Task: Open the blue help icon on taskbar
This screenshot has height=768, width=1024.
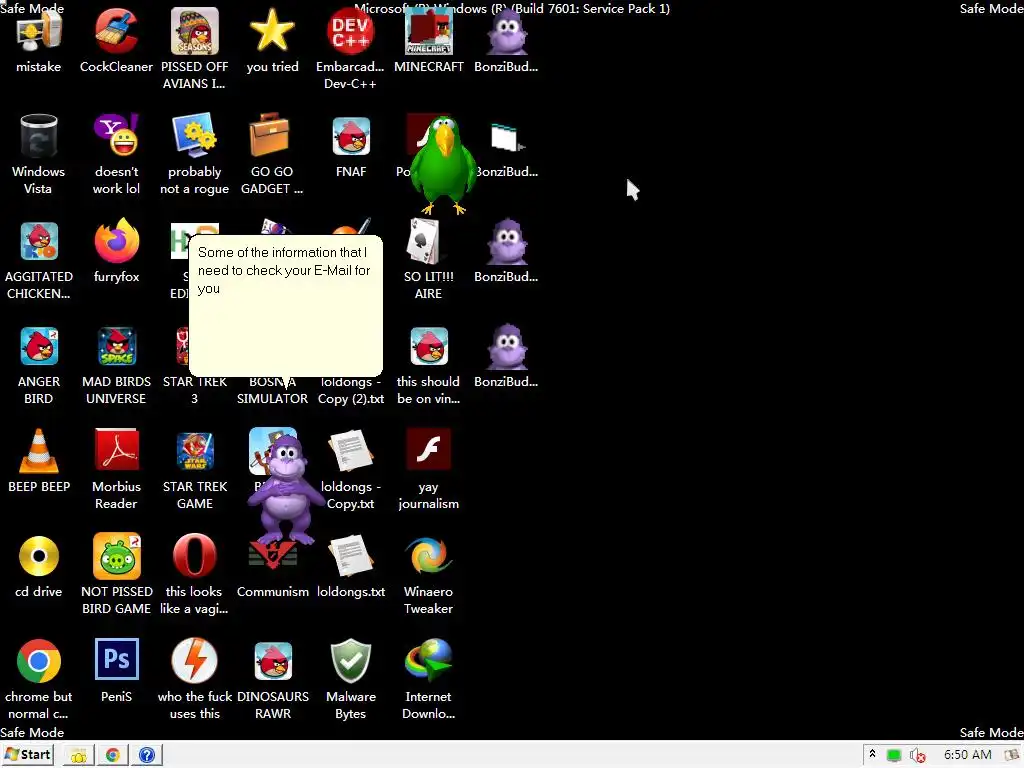Action: (x=147, y=755)
